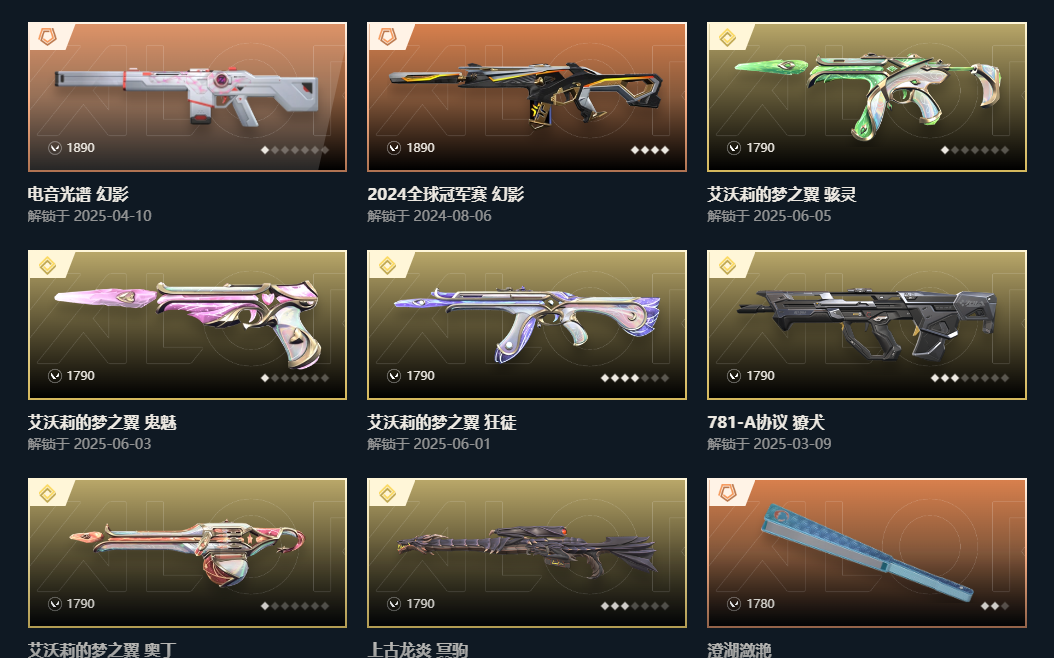
Task: Click the level diamonds on 781-A协议 獠犬 card
Action: pyautogui.click(x=969, y=378)
